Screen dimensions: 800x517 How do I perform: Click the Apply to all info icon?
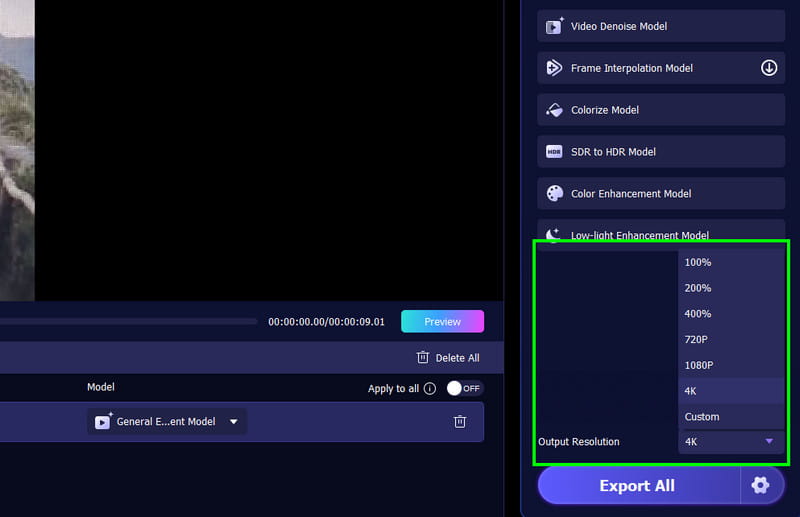[x=430, y=388]
